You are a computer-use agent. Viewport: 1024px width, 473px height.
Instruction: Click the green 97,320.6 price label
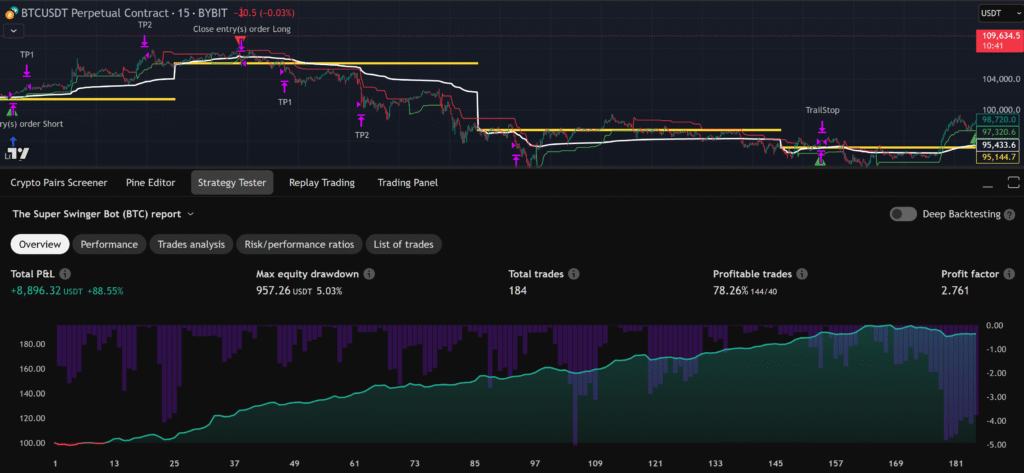(999, 133)
